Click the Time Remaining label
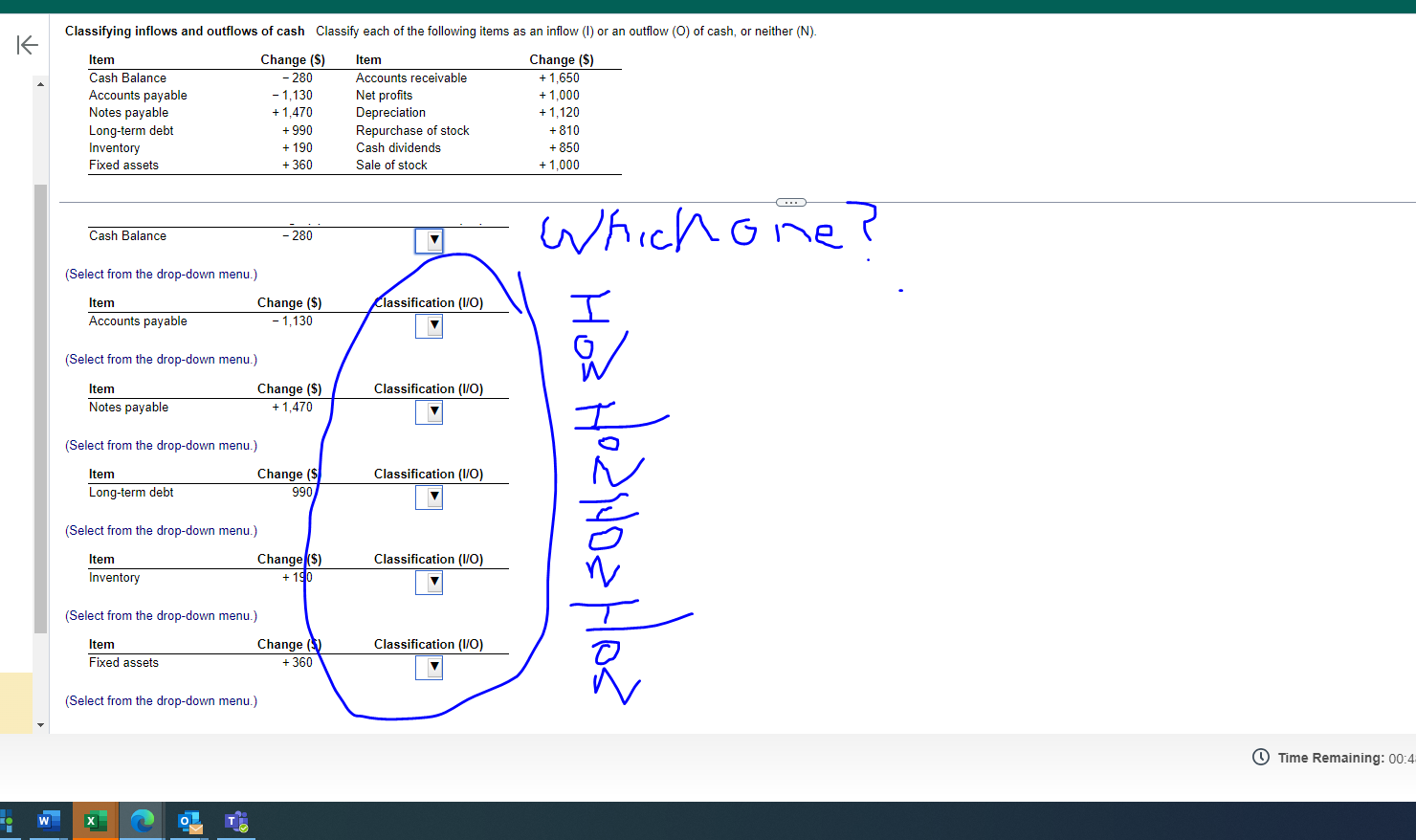 (x=1330, y=757)
